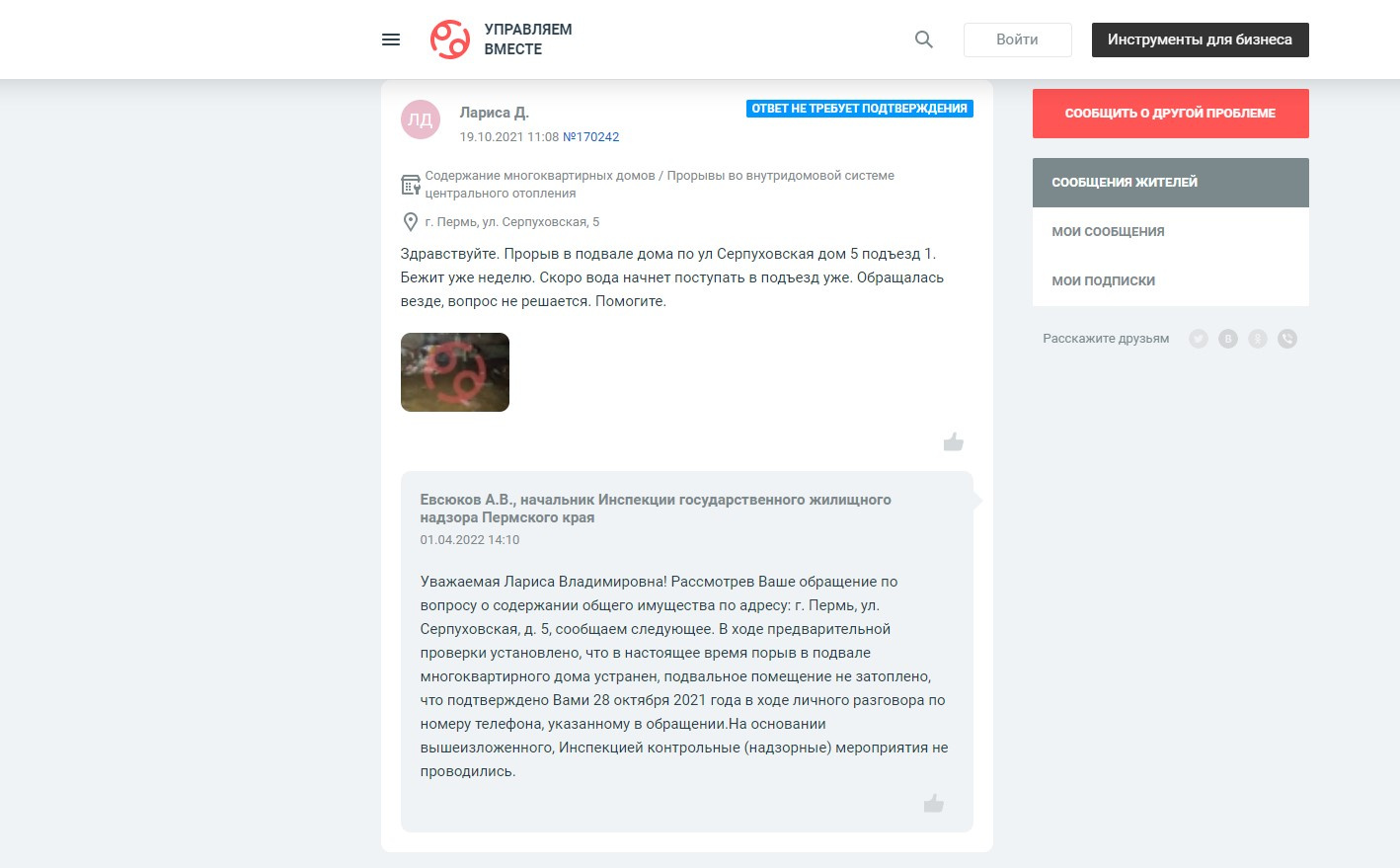Viewport: 1400px width, 868px height.
Task: Like Larisa's message with thumbs-up
Action: pos(953,441)
